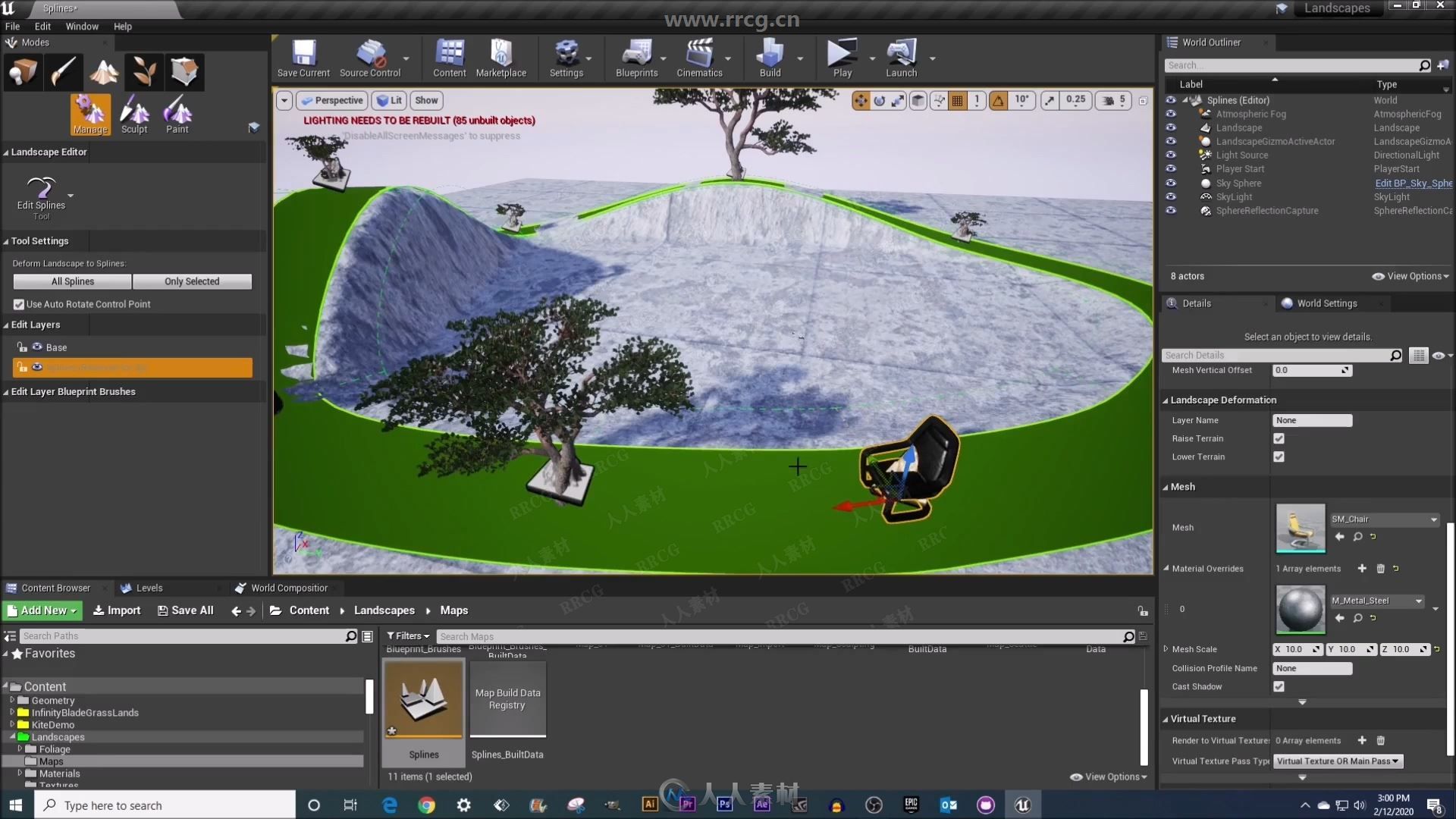Image resolution: width=1456 pixels, height=819 pixels.
Task: Open the Help menu in the menu bar
Action: 122,25
